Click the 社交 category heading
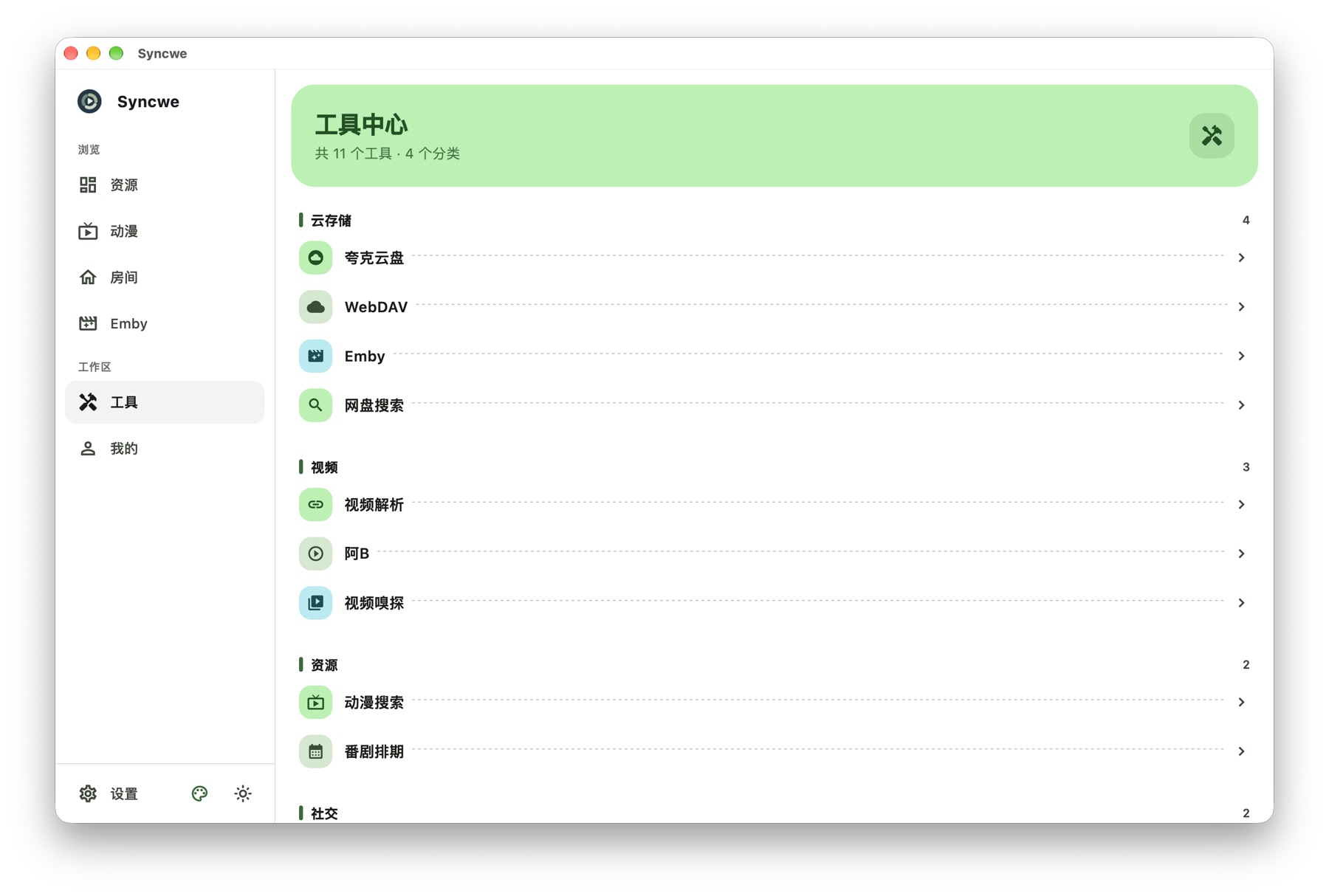 (324, 813)
